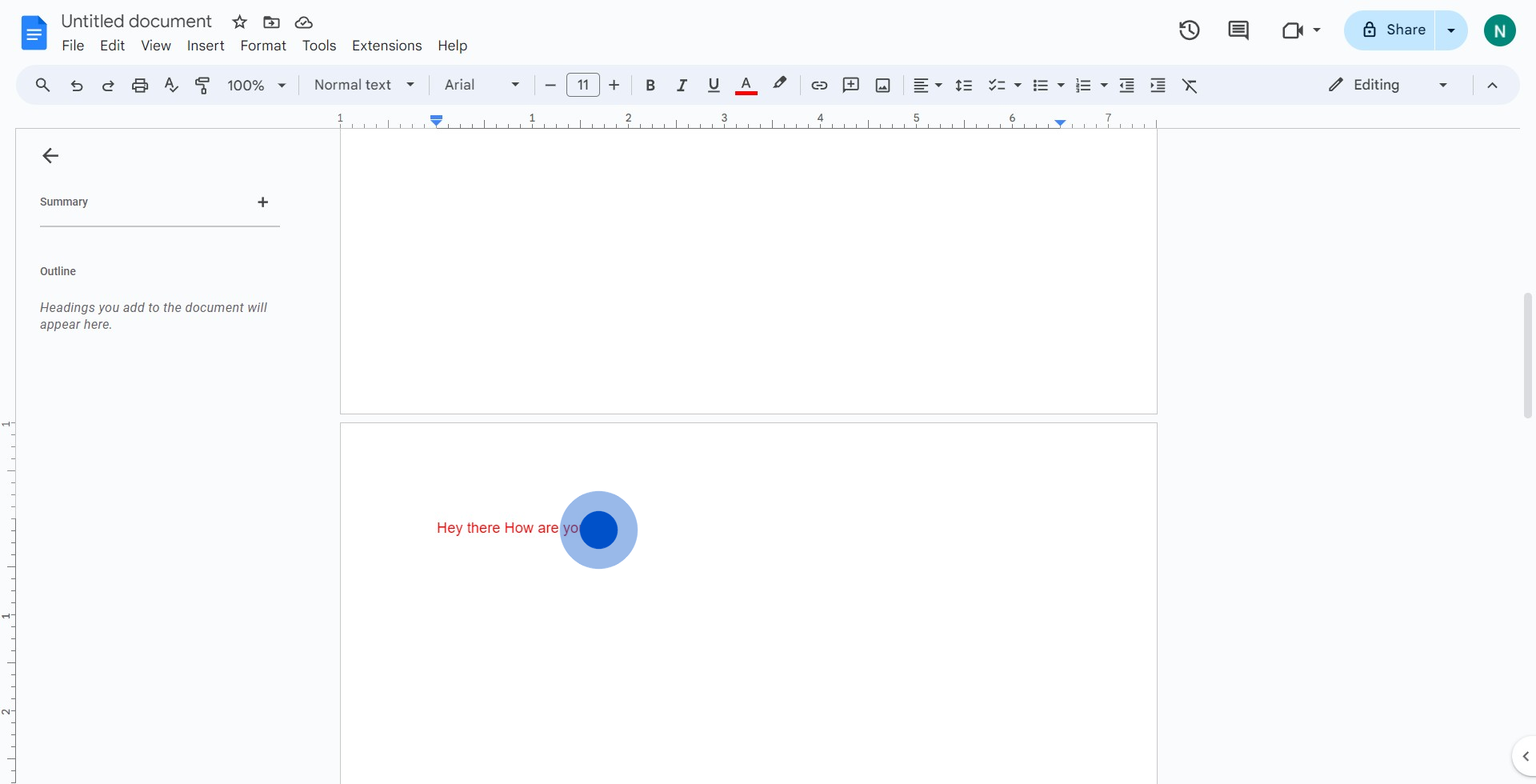Add a comment from toolbar
Image resolution: width=1536 pixels, height=784 pixels.
(851, 86)
